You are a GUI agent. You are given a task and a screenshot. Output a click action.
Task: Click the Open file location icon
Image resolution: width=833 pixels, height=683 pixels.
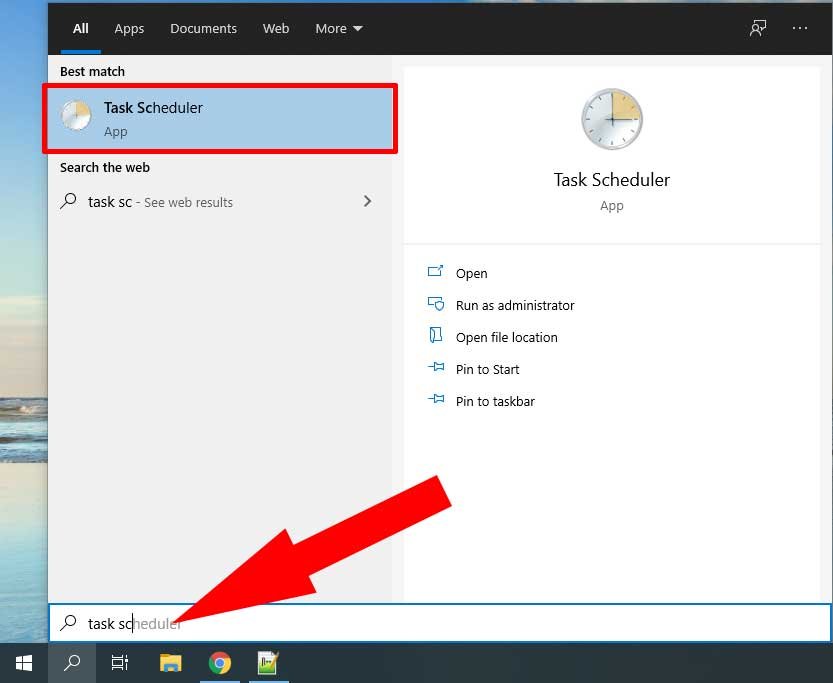point(436,335)
